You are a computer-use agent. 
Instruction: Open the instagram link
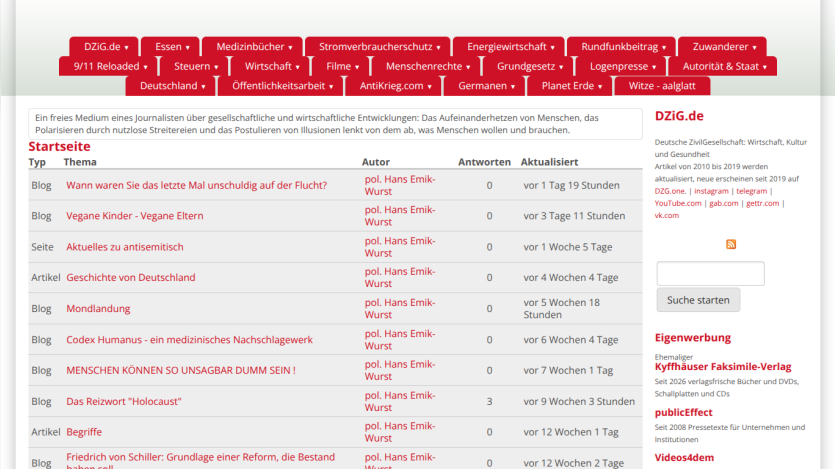711,191
